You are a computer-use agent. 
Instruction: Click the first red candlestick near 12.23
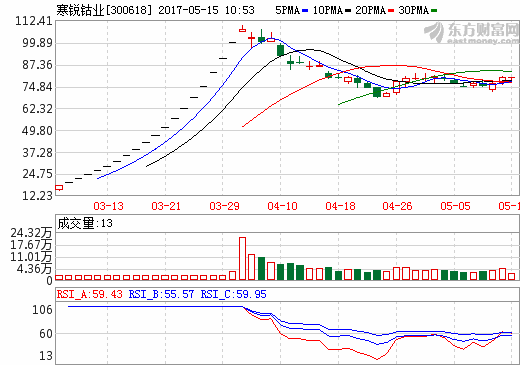pyautogui.click(x=59, y=188)
